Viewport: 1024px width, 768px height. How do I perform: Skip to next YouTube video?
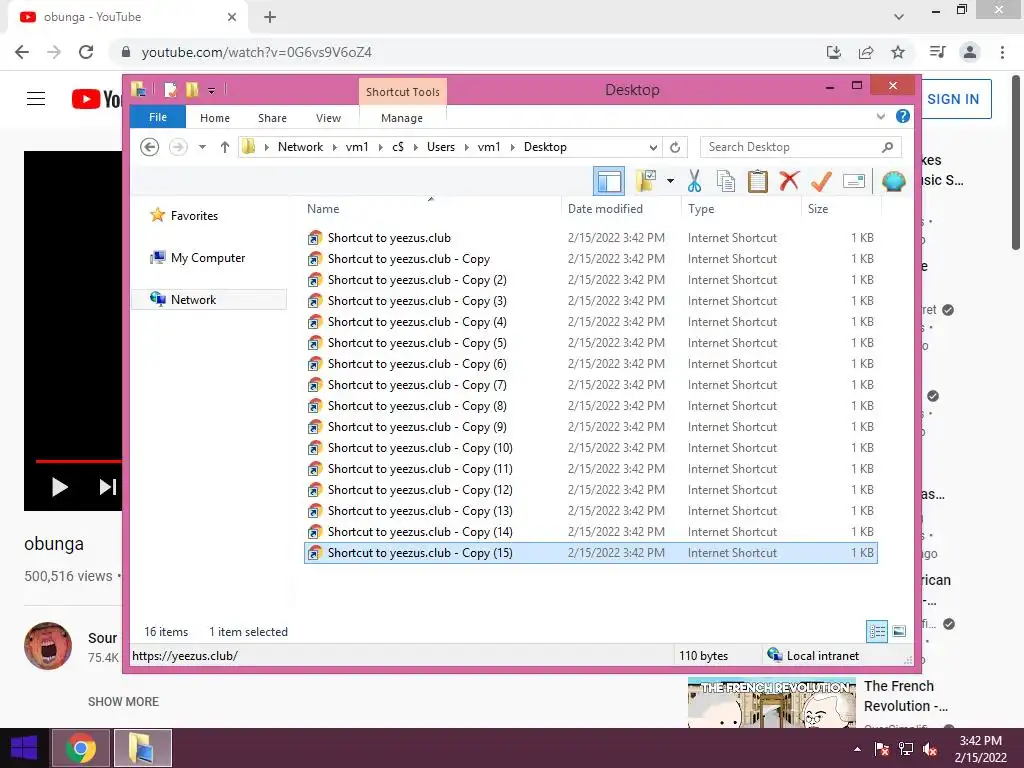point(107,487)
